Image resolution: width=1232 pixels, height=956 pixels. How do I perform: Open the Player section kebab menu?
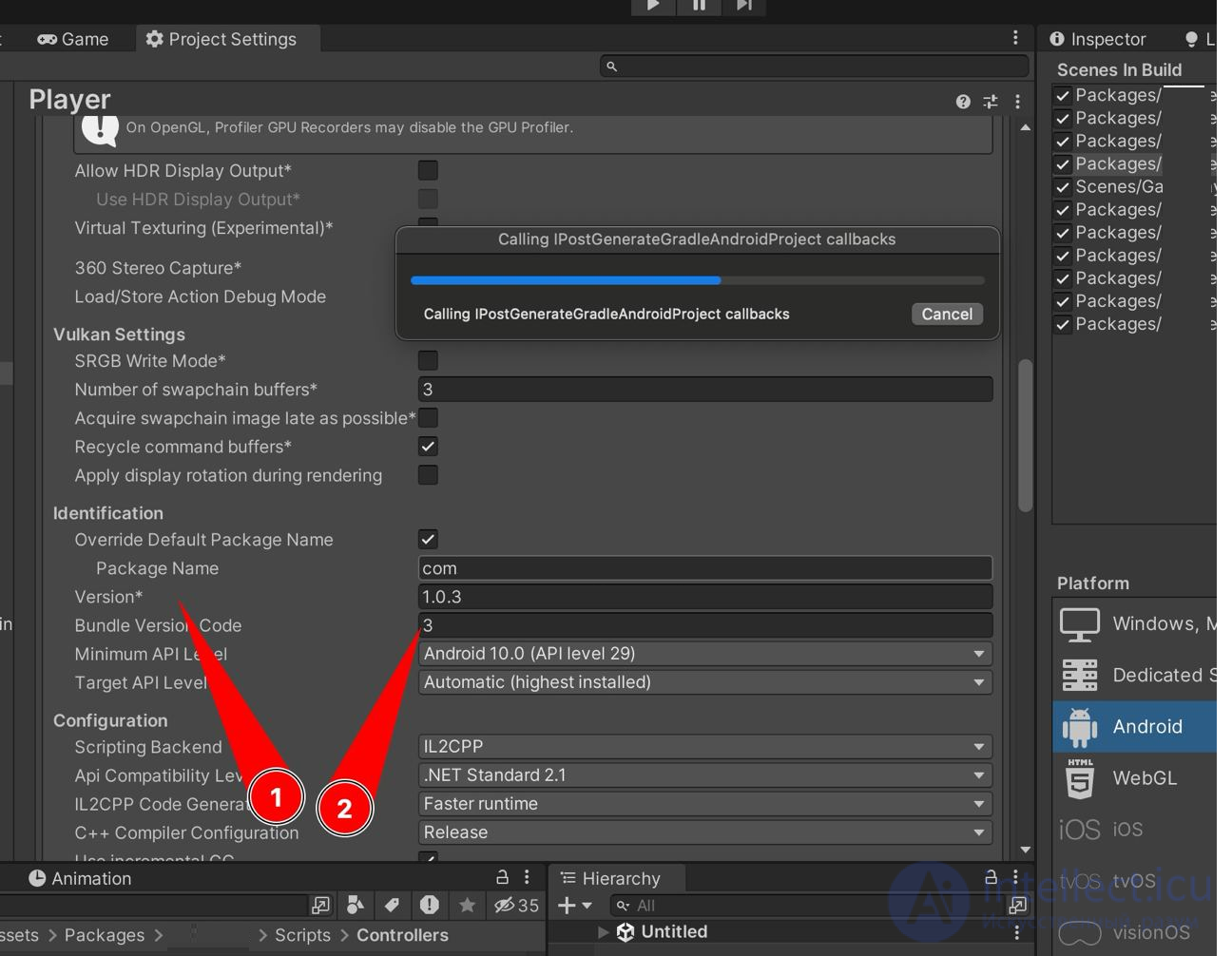point(1017,101)
